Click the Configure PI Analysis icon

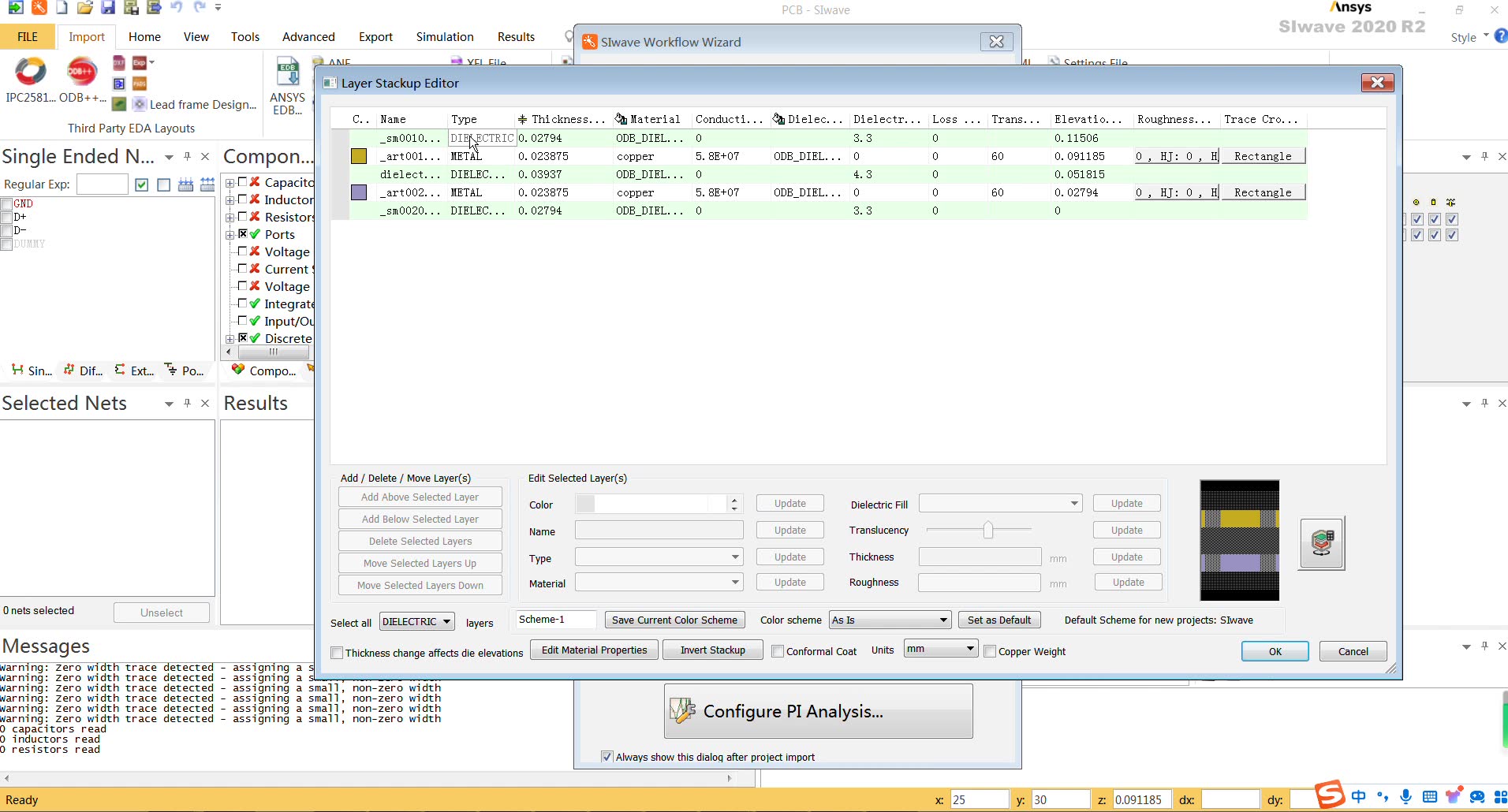point(682,710)
